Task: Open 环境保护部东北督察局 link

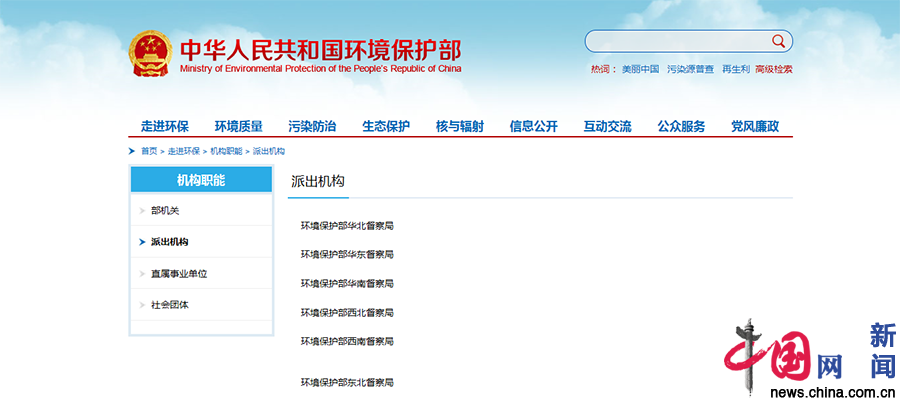Action: pyautogui.click(x=347, y=382)
